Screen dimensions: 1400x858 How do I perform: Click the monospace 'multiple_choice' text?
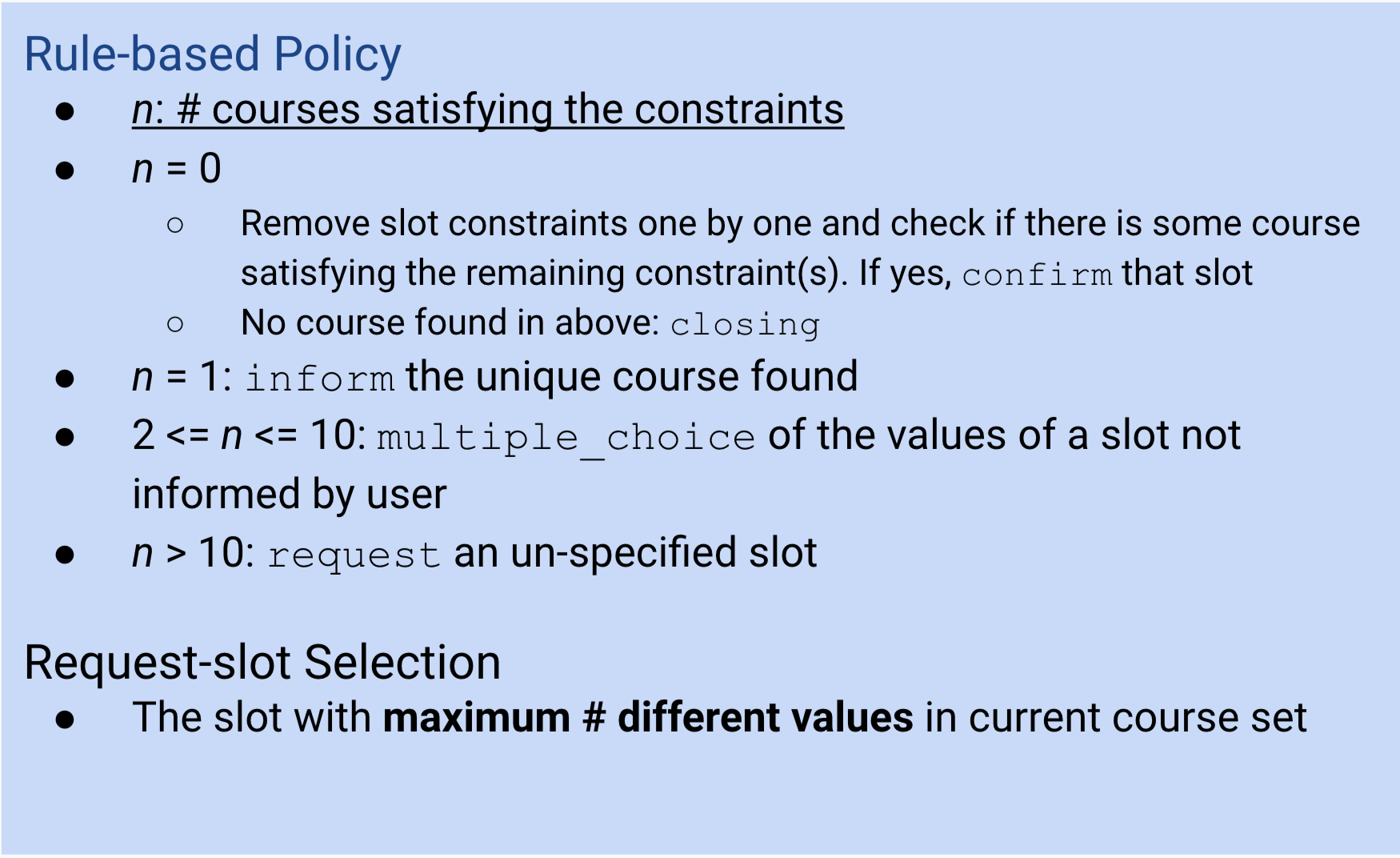[566, 437]
